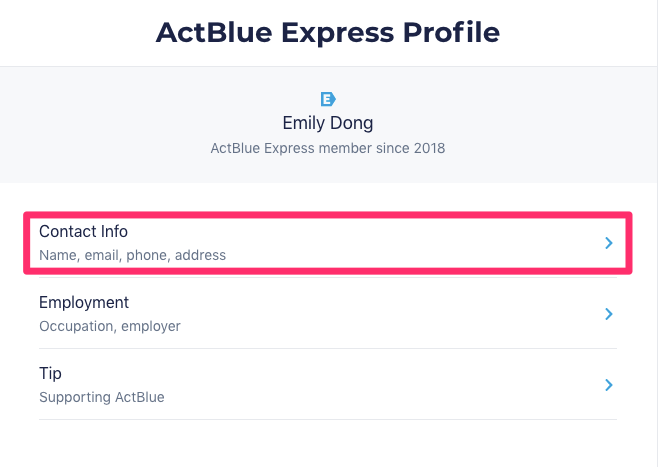Expand Contact Info using its chevron arrow

point(608,243)
